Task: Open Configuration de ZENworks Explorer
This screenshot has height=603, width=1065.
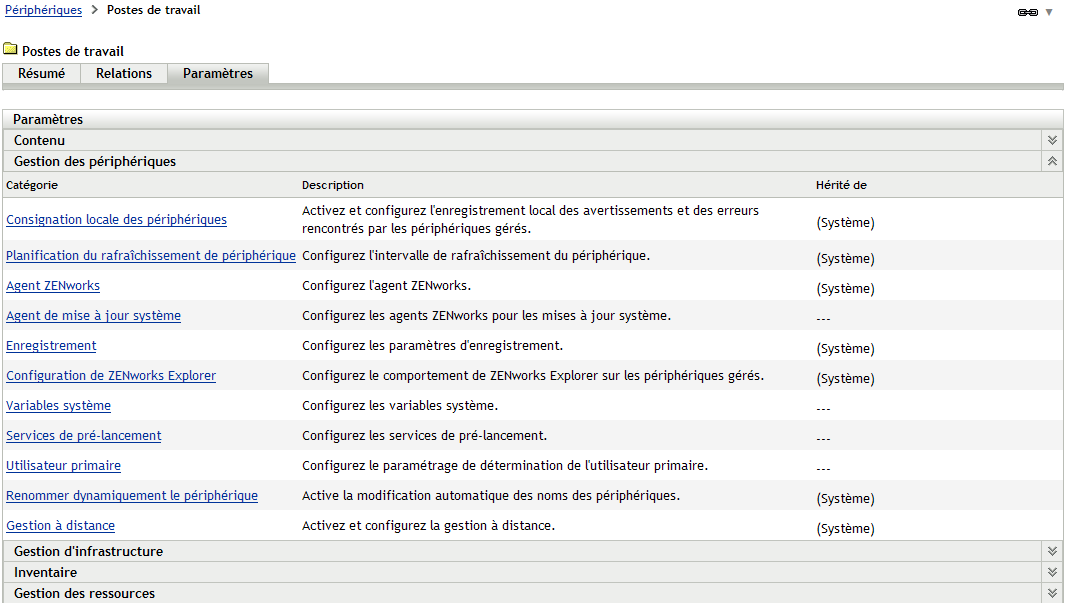Action: (111, 375)
